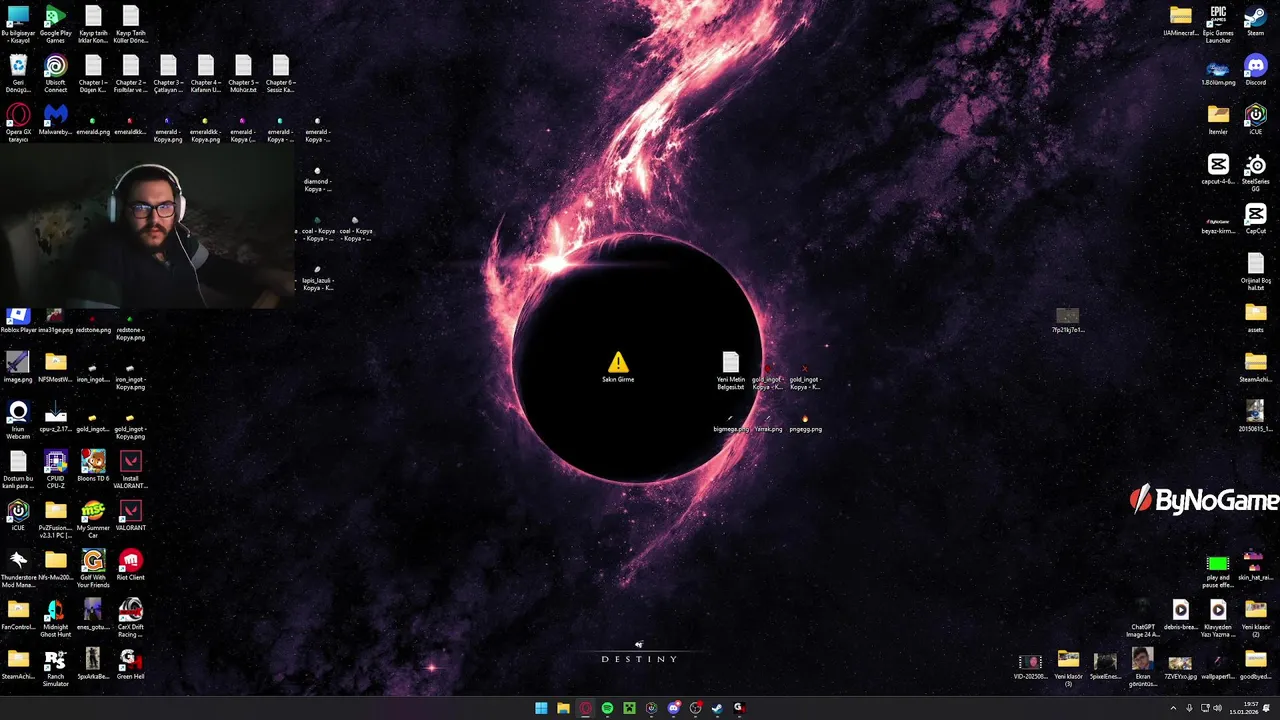Select the Sakın Girme warning icon
Screen dimensions: 1280x720
(618, 367)
